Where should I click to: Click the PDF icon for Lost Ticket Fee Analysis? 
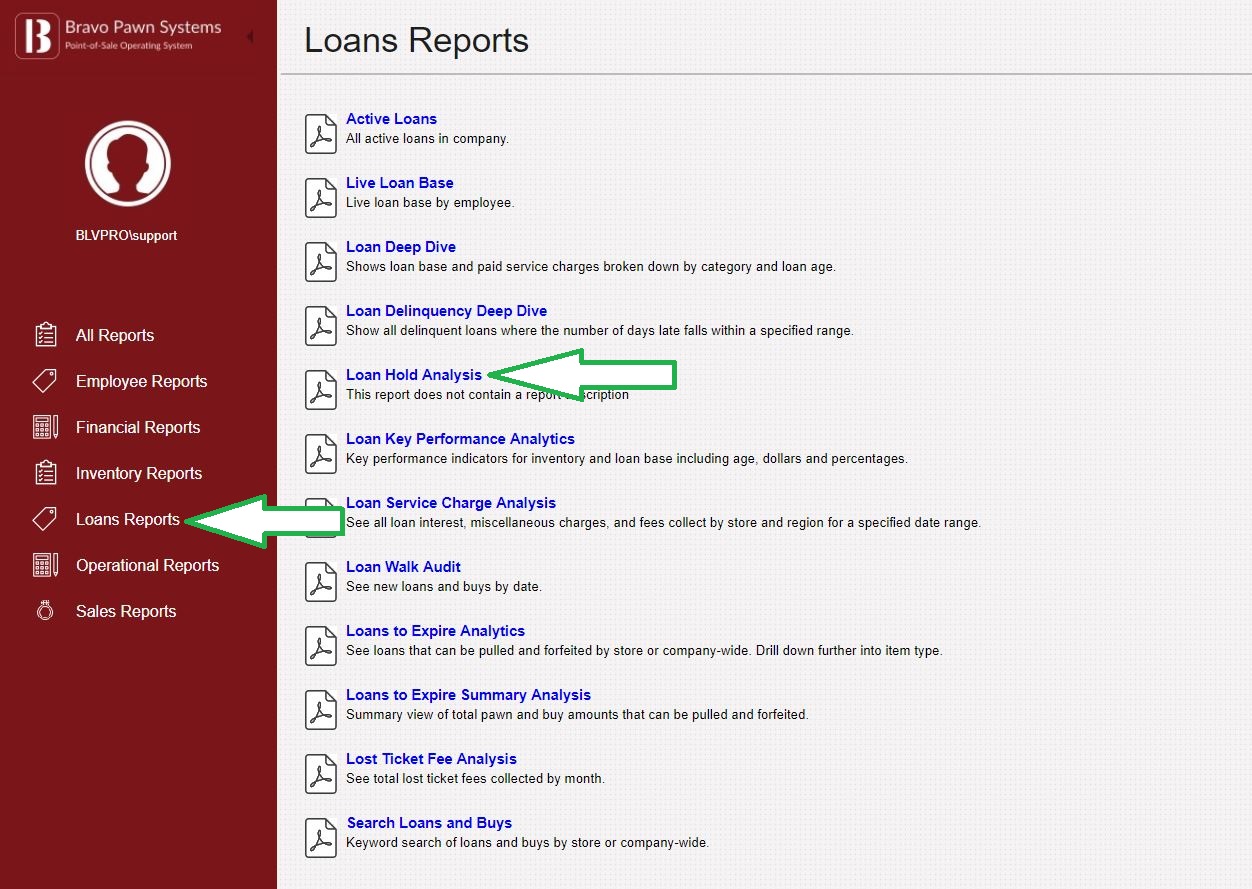320,774
